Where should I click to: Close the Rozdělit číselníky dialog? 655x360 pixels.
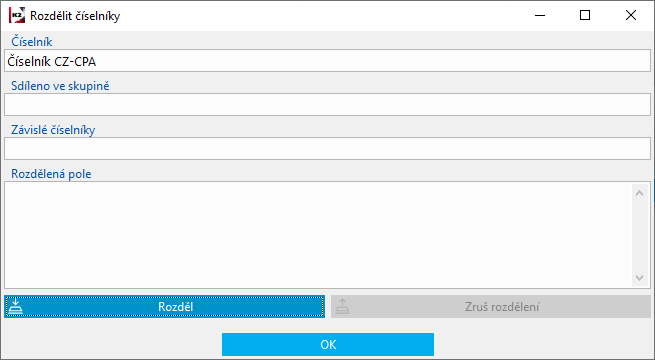631,15
